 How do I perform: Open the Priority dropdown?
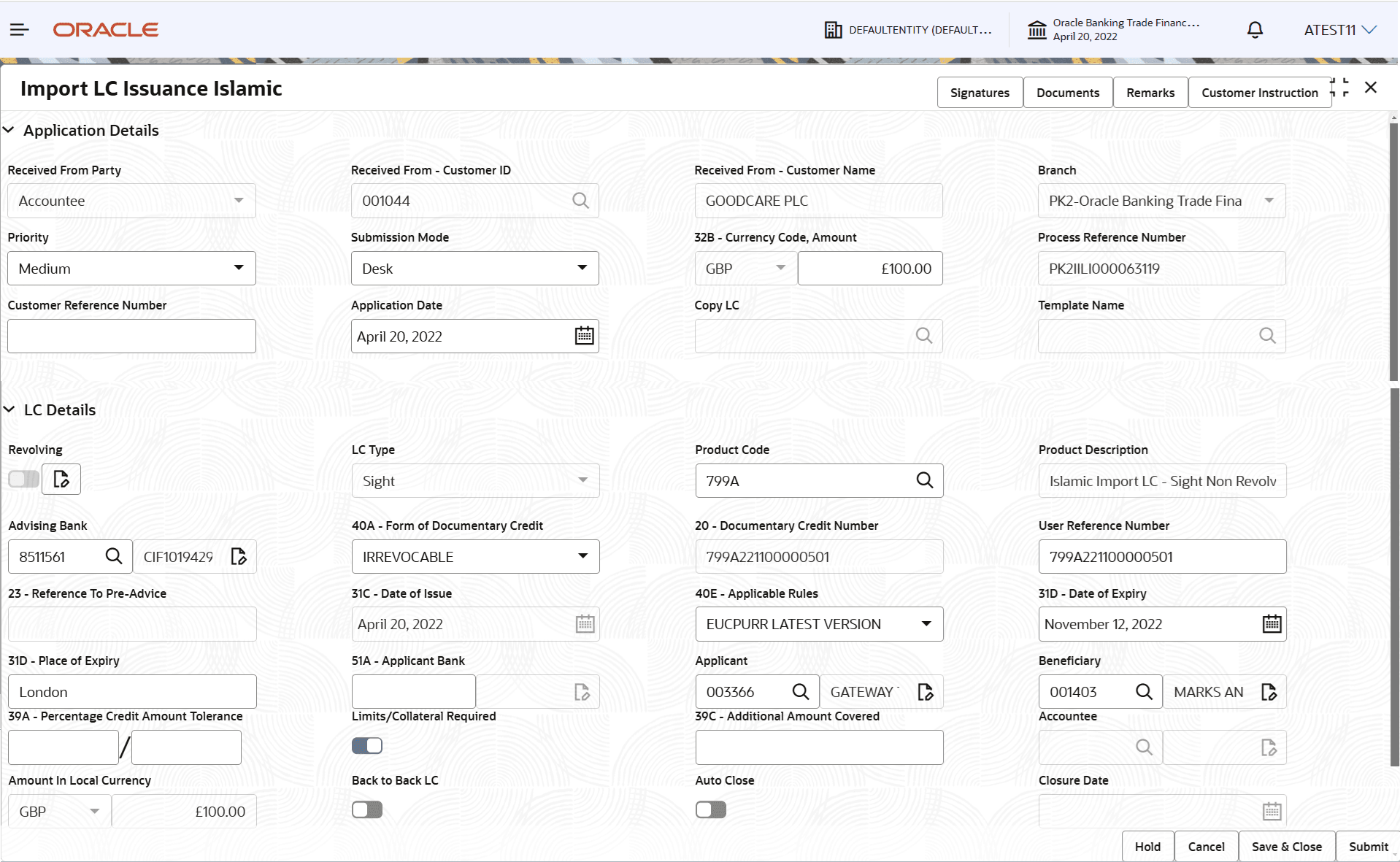click(x=131, y=269)
